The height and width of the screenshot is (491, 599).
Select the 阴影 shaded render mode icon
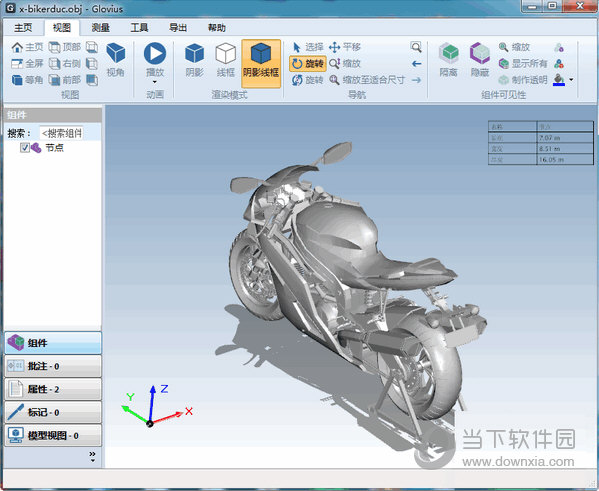[194, 60]
